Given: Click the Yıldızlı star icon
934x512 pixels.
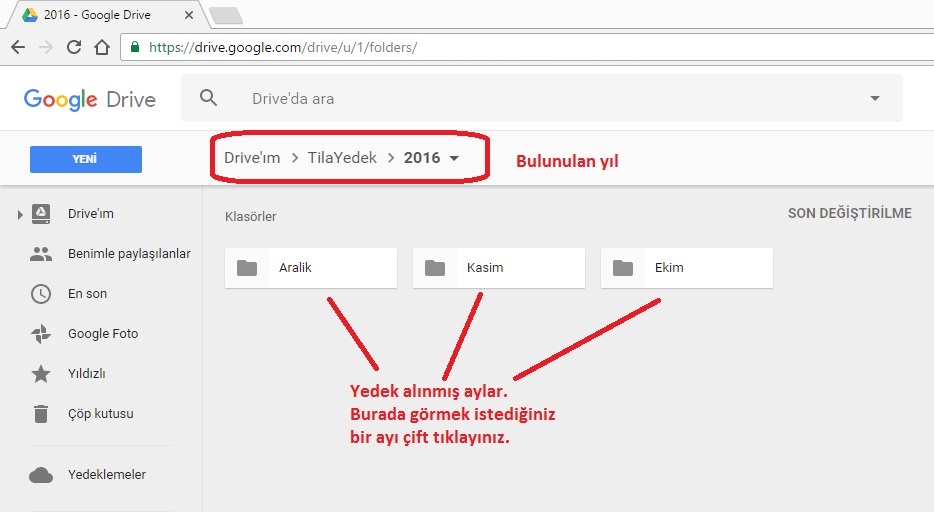Looking at the screenshot, I should point(41,374).
